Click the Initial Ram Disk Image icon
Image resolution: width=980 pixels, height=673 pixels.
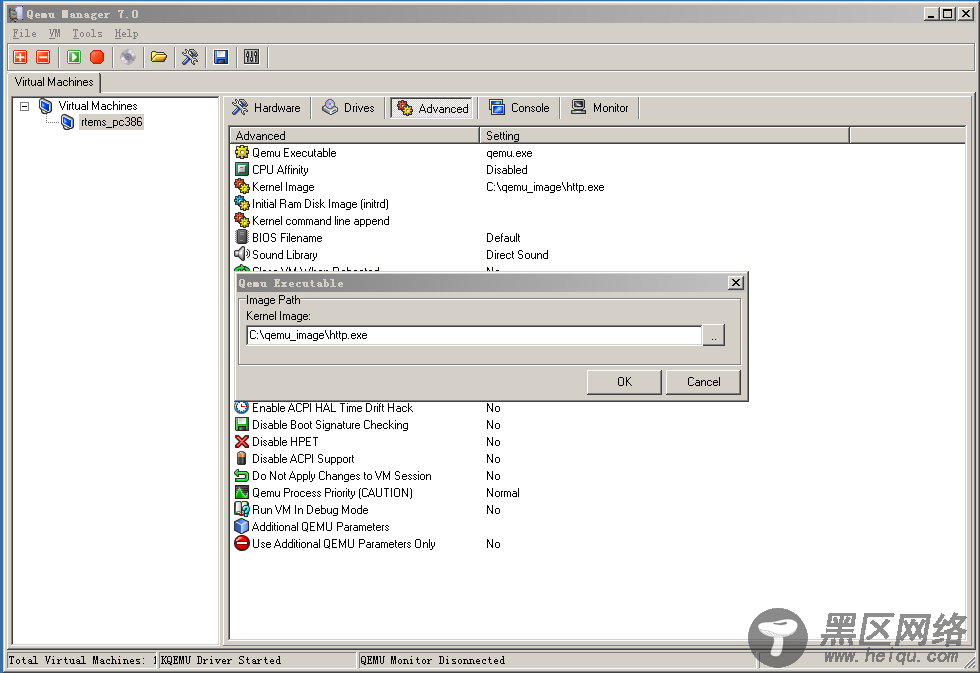pos(242,203)
